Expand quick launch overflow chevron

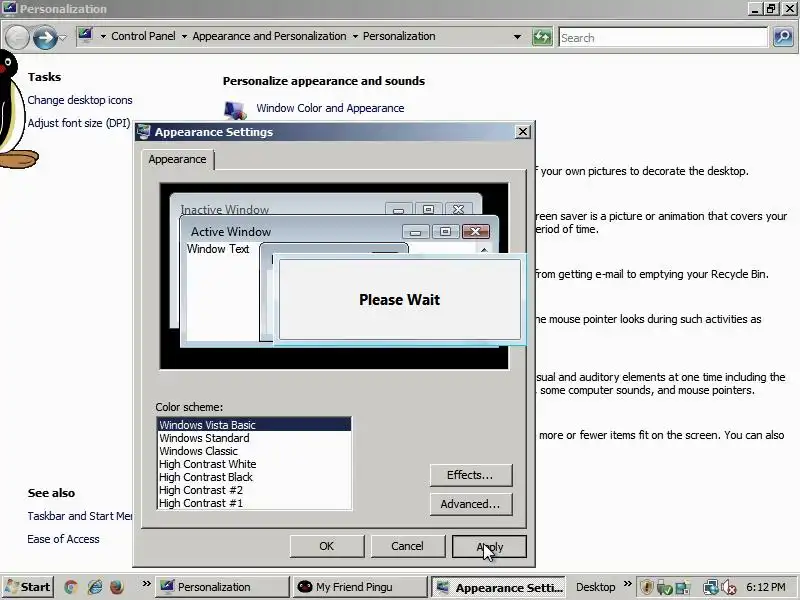pyautogui.click(x=146, y=584)
